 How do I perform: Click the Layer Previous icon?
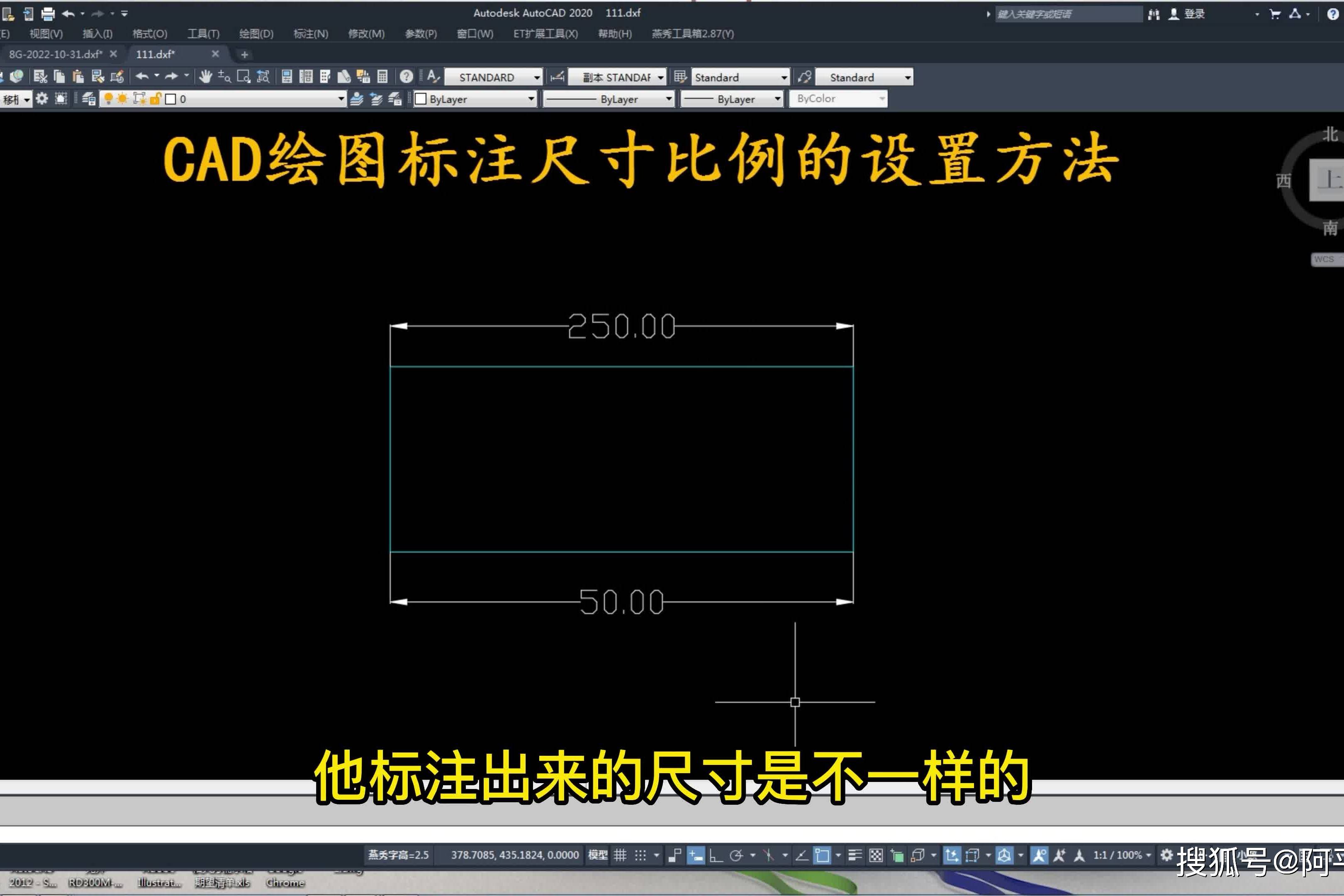pyautogui.click(x=376, y=99)
